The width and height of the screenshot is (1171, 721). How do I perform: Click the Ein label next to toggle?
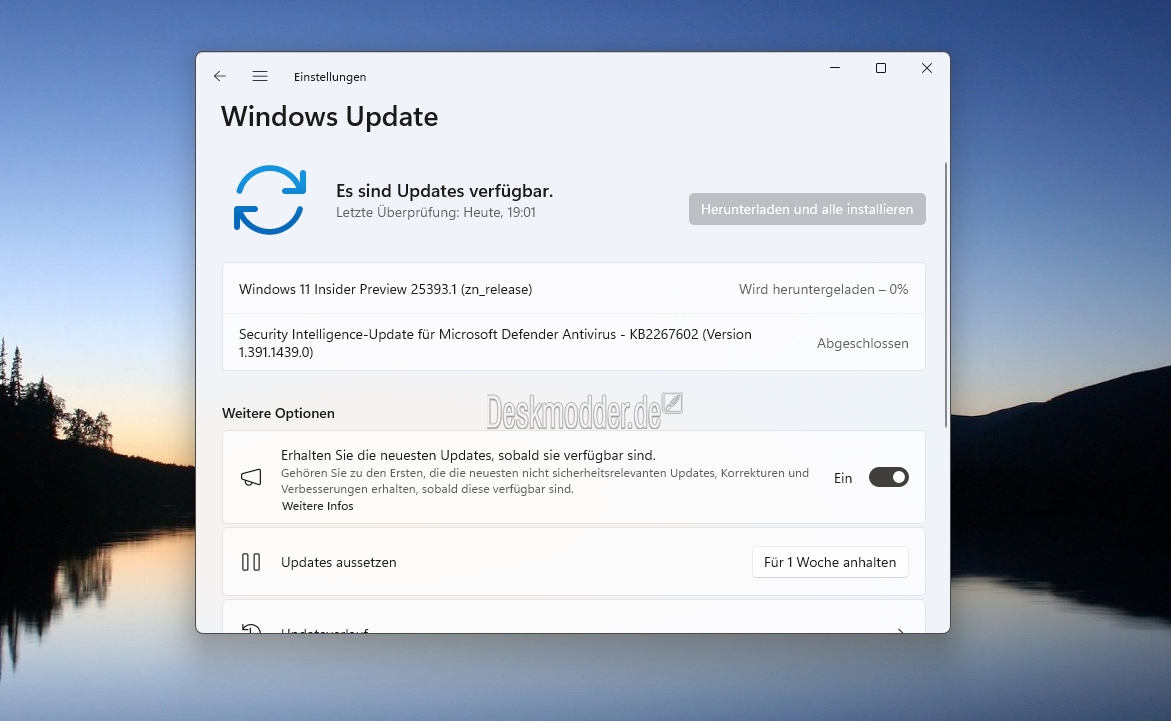tap(843, 478)
